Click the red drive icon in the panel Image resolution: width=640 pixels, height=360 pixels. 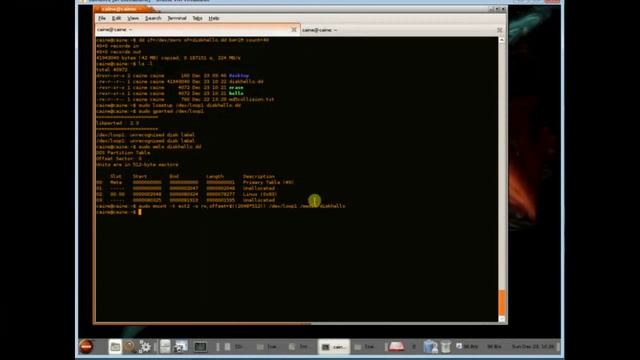click(x=396, y=347)
